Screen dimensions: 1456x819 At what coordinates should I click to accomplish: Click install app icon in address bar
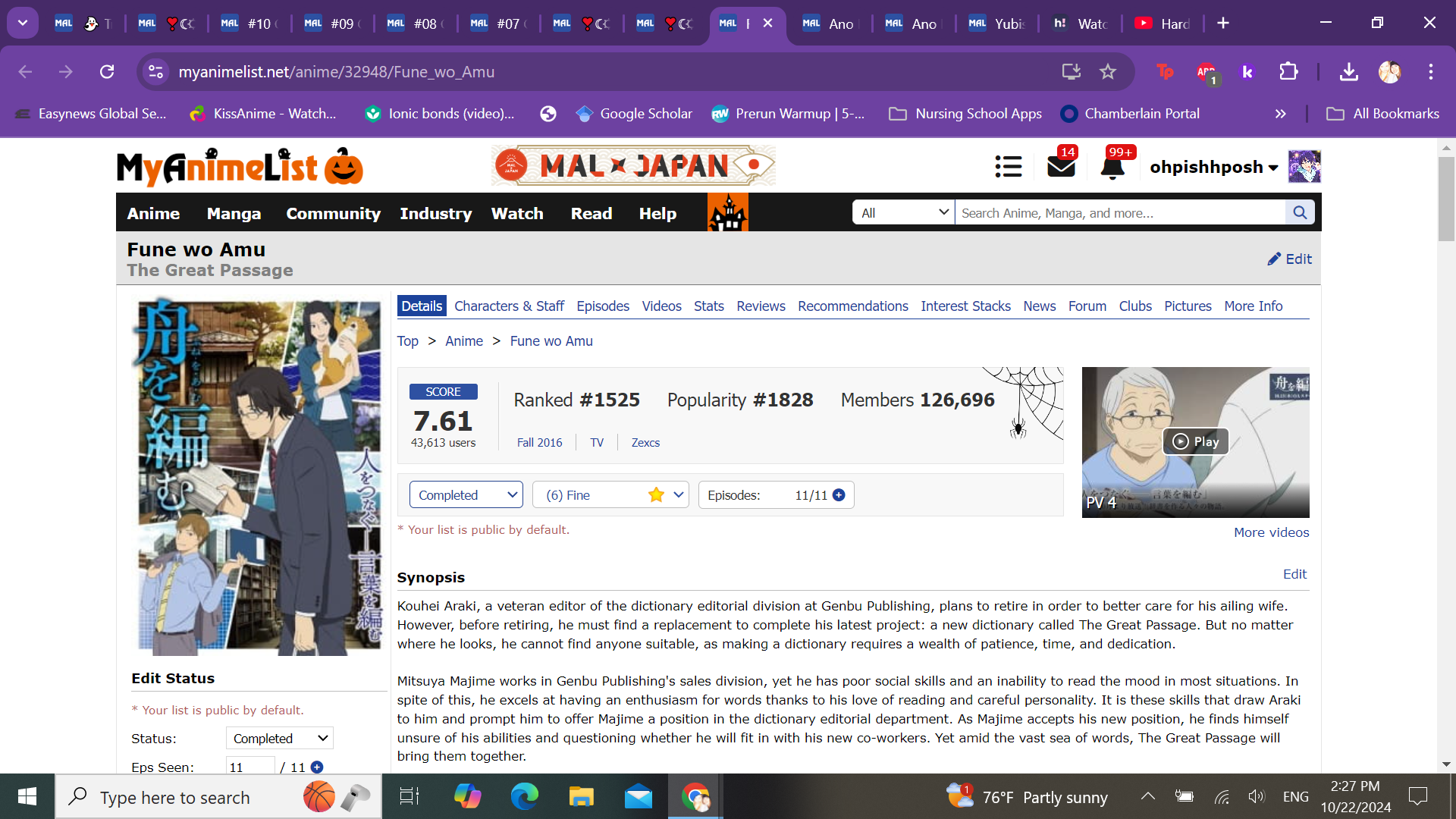[1071, 72]
